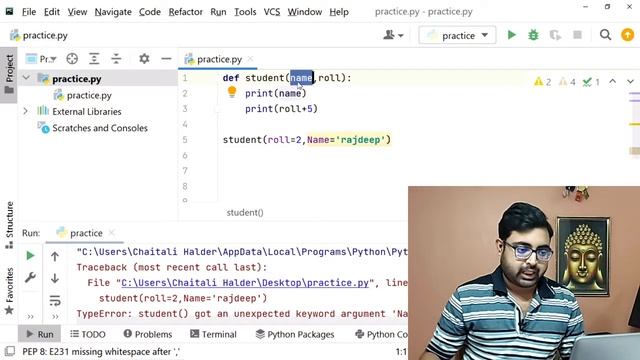Open Project panel gear options

coord(144,59)
